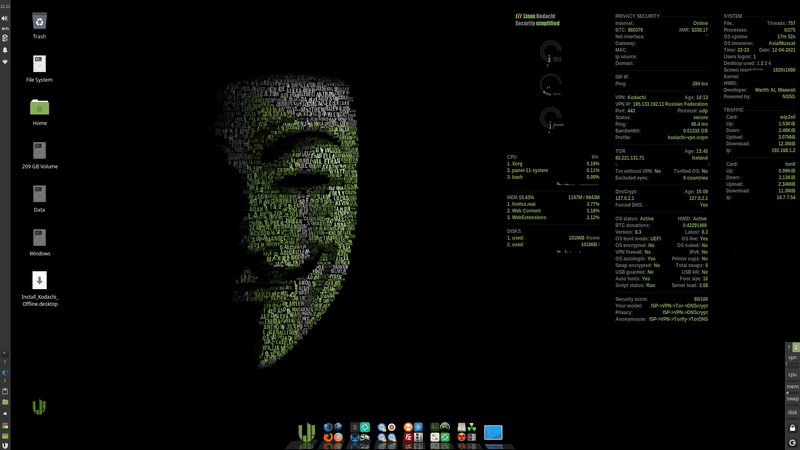Open the 209 GB Volume drive icon
The image size is (800, 450).
coord(39,151)
